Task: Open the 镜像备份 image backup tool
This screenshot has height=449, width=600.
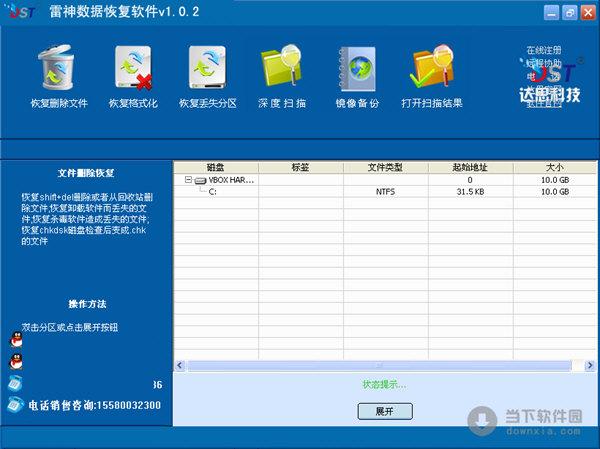Action: tap(357, 69)
